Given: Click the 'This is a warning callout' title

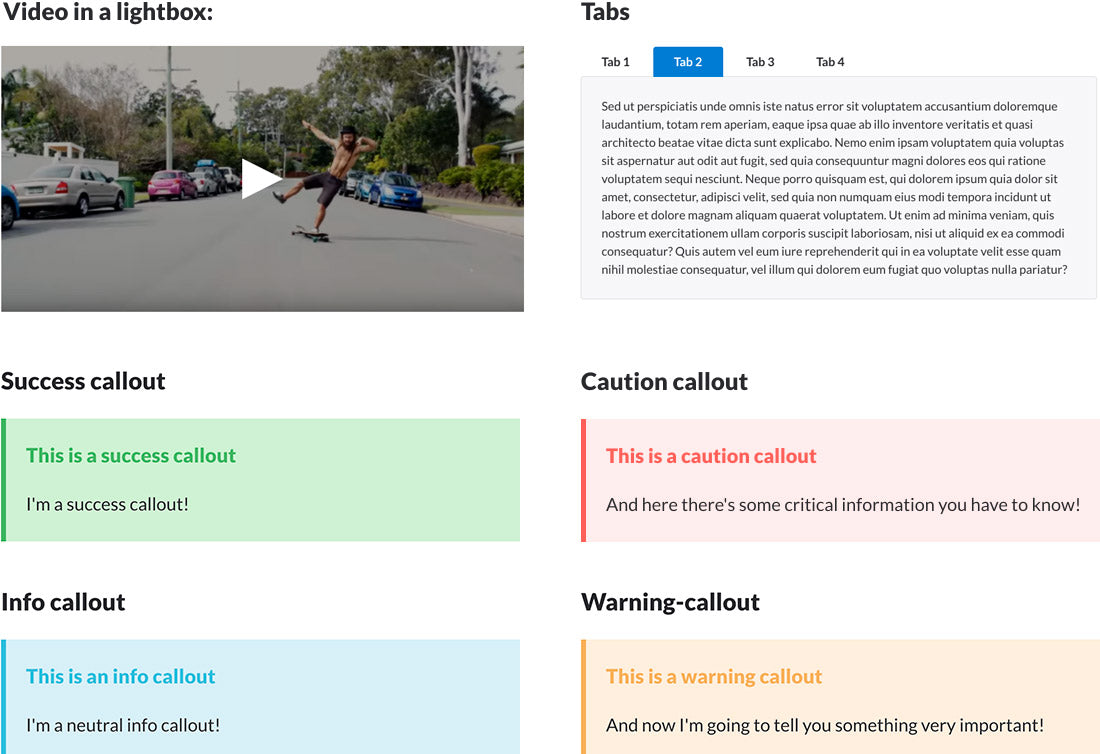Looking at the screenshot, I should [713, 677].
